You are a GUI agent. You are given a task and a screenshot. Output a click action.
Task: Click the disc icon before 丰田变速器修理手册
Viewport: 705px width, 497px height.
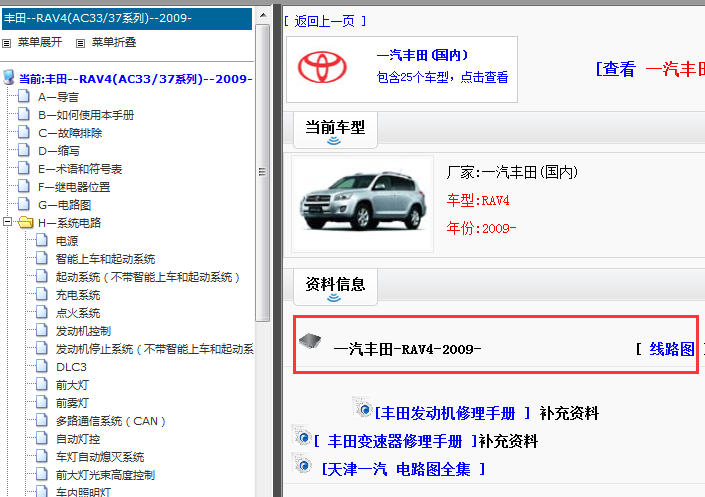[302, 436]
